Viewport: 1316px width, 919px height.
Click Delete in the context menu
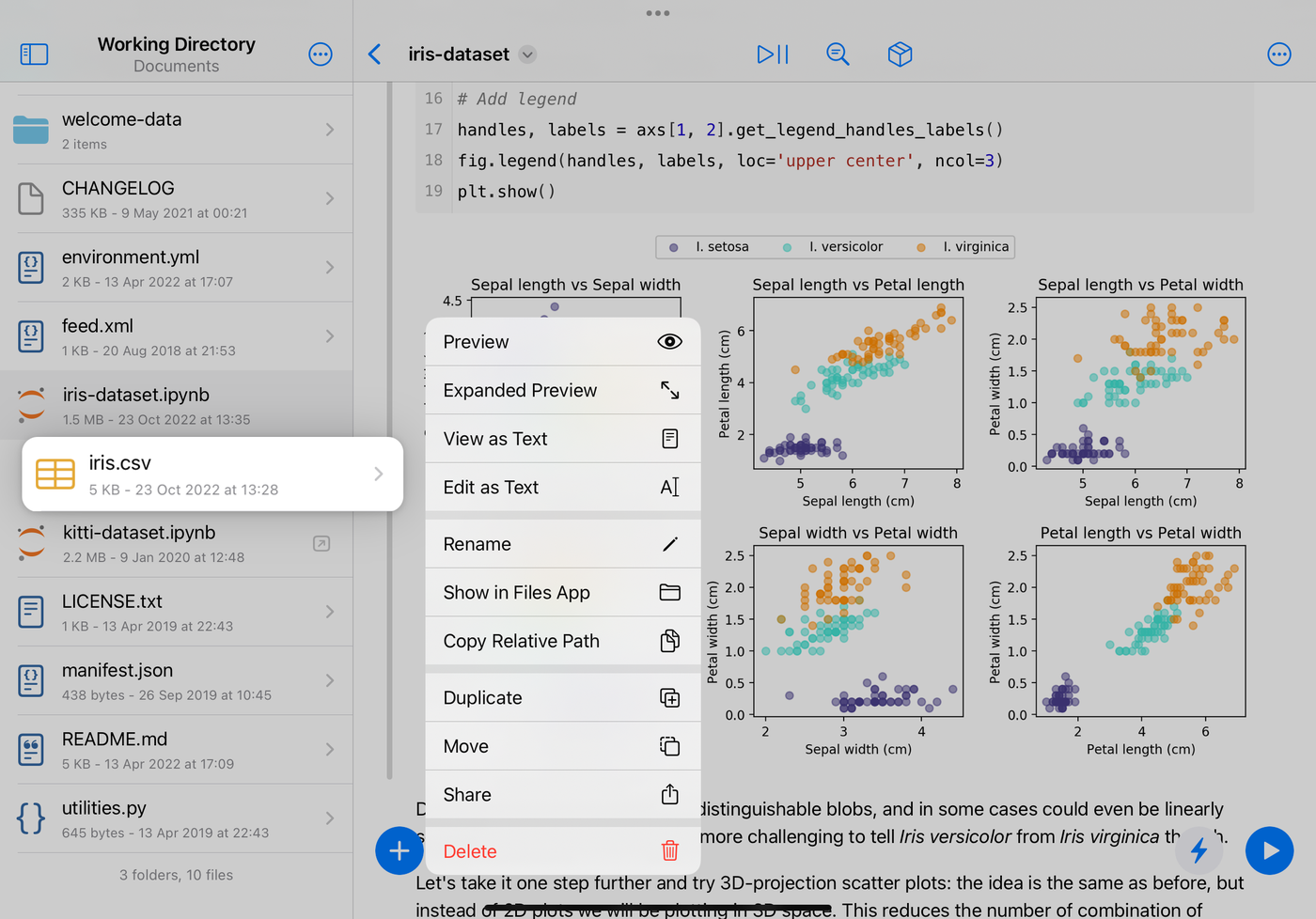coord(562,851)
